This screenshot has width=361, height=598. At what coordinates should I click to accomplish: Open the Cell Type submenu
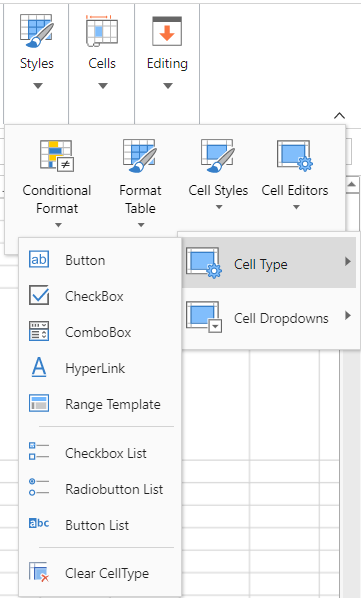270,263
